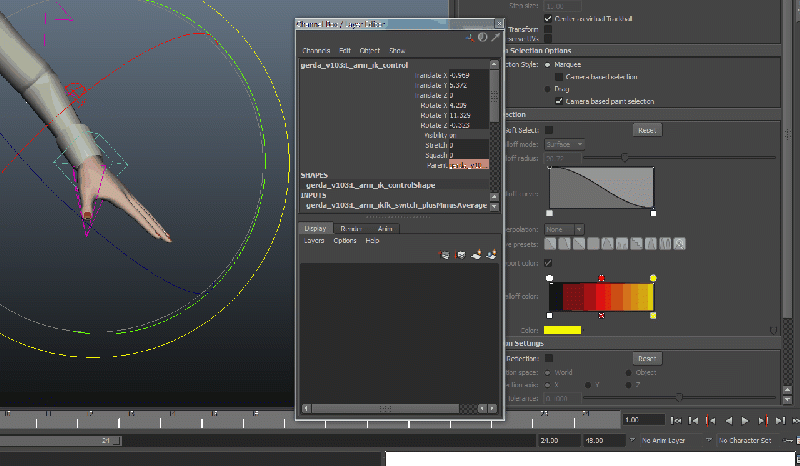
Task: Switch to the Anim layer tab
Action: click(385, 228)
